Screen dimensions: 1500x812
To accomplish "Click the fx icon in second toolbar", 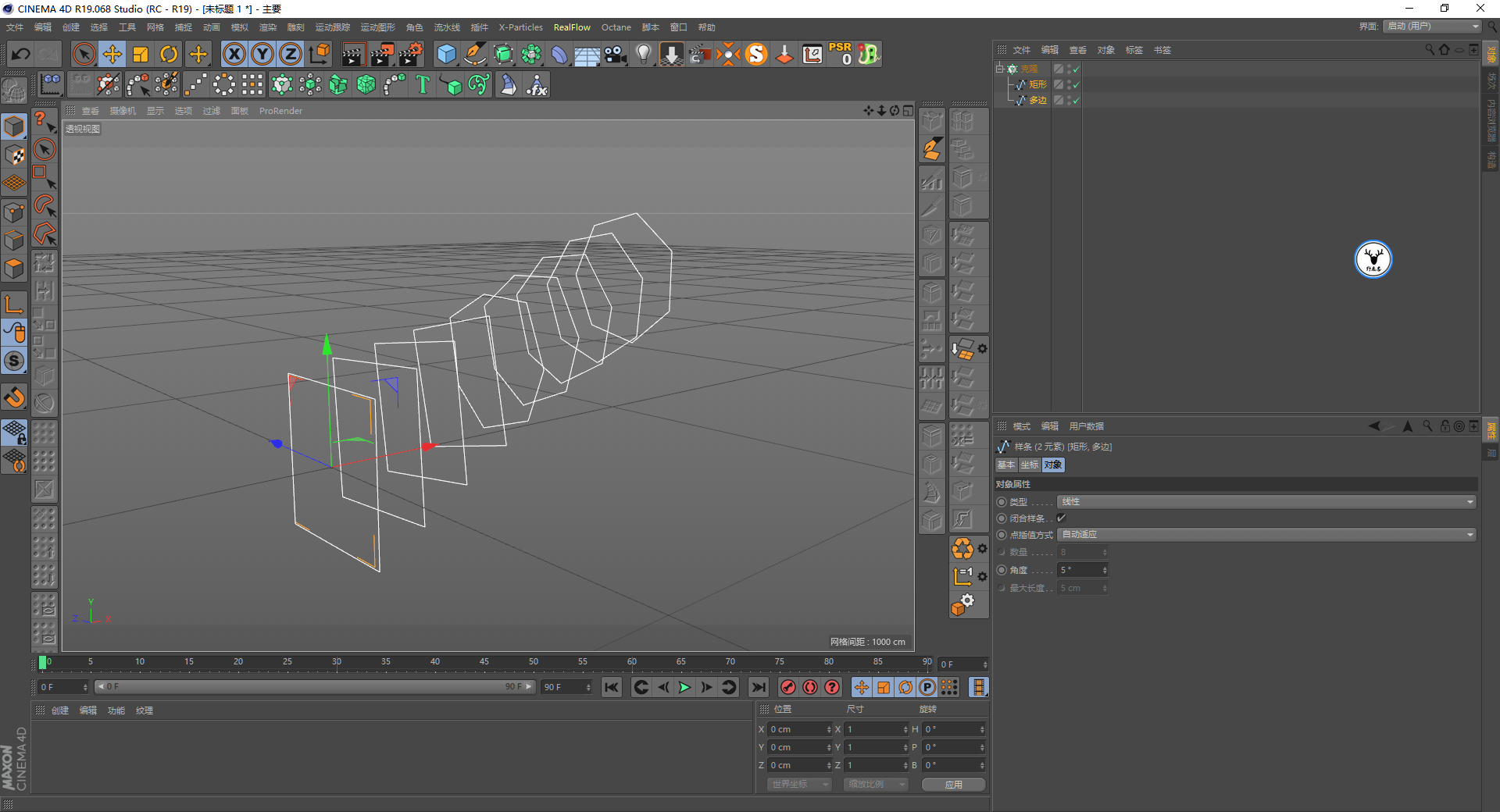I will point(537,84).
